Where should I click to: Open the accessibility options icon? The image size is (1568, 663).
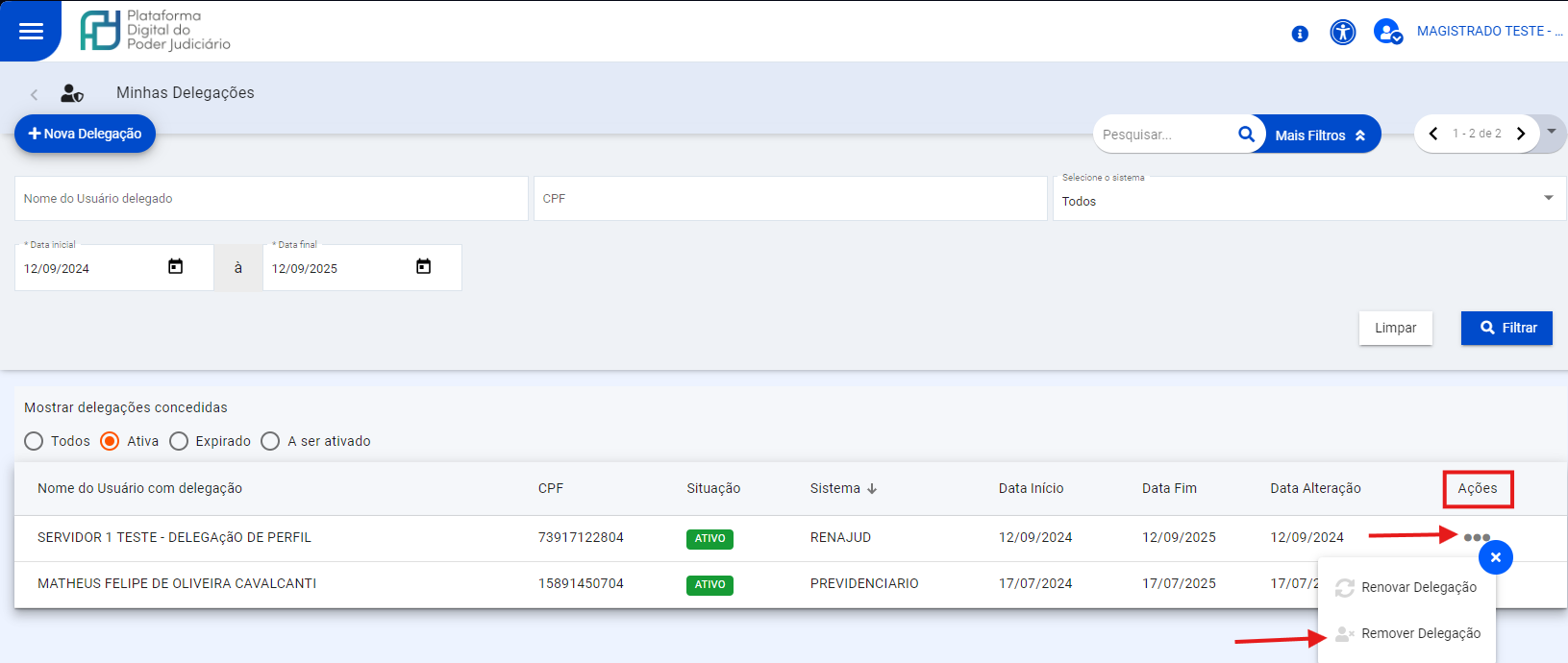pos(1342,33)
